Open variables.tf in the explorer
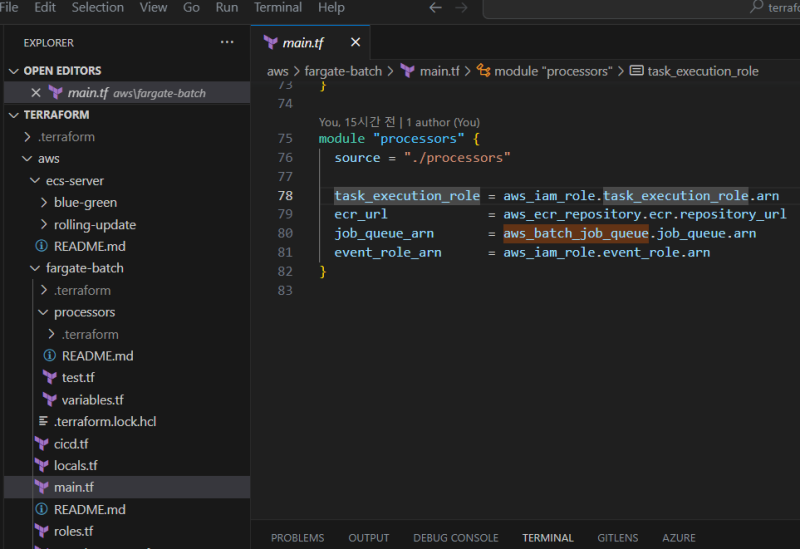Viewport: 800px width, 549px height. pyautogui.click(x=92, y=400)
